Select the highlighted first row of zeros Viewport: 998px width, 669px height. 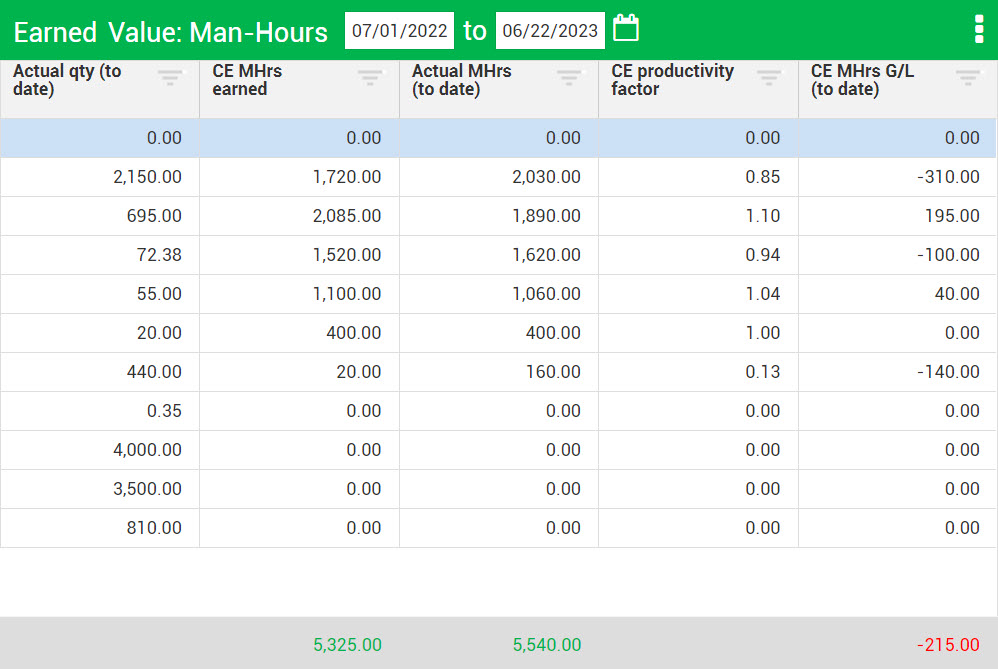pyautogui.click(x=498, y=138)
